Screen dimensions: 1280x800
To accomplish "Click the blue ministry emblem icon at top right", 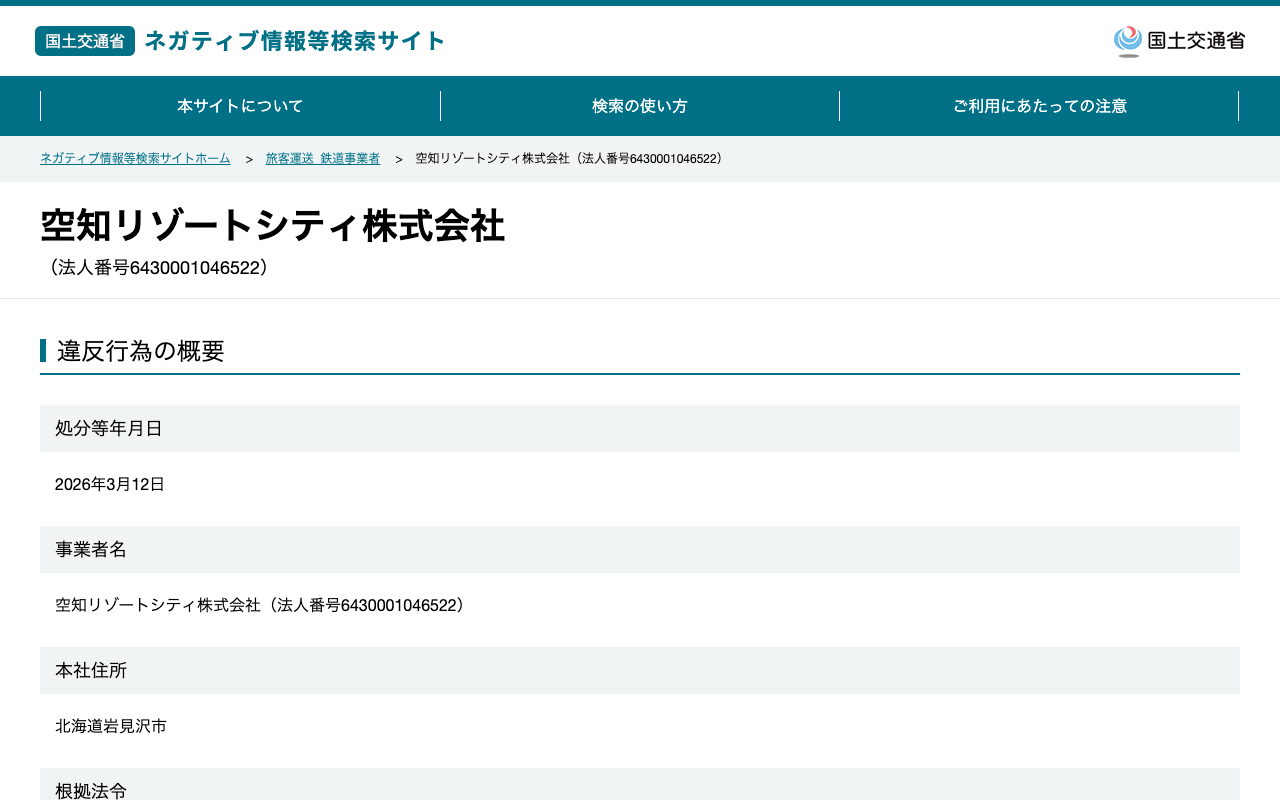I will [x=1128, y=41].
